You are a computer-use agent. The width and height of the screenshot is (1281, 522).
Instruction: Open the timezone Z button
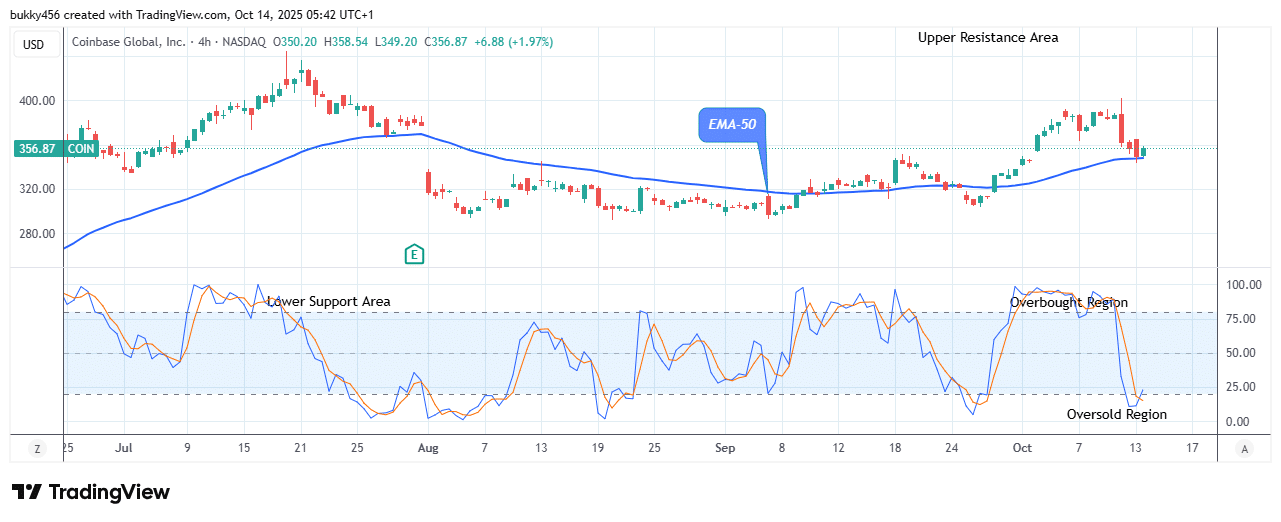click(36, 448)
